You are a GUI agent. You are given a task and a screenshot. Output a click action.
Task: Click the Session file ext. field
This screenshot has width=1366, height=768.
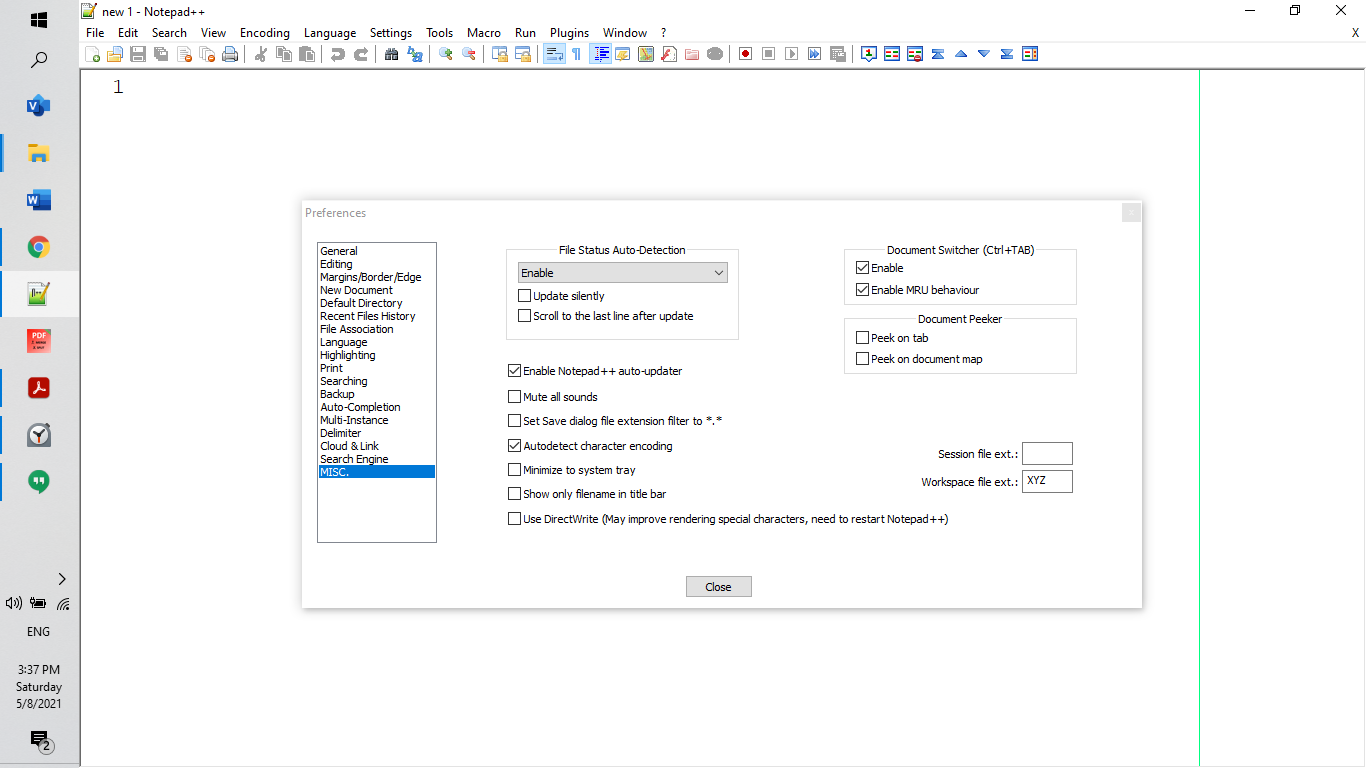[x=1047, y=454]
